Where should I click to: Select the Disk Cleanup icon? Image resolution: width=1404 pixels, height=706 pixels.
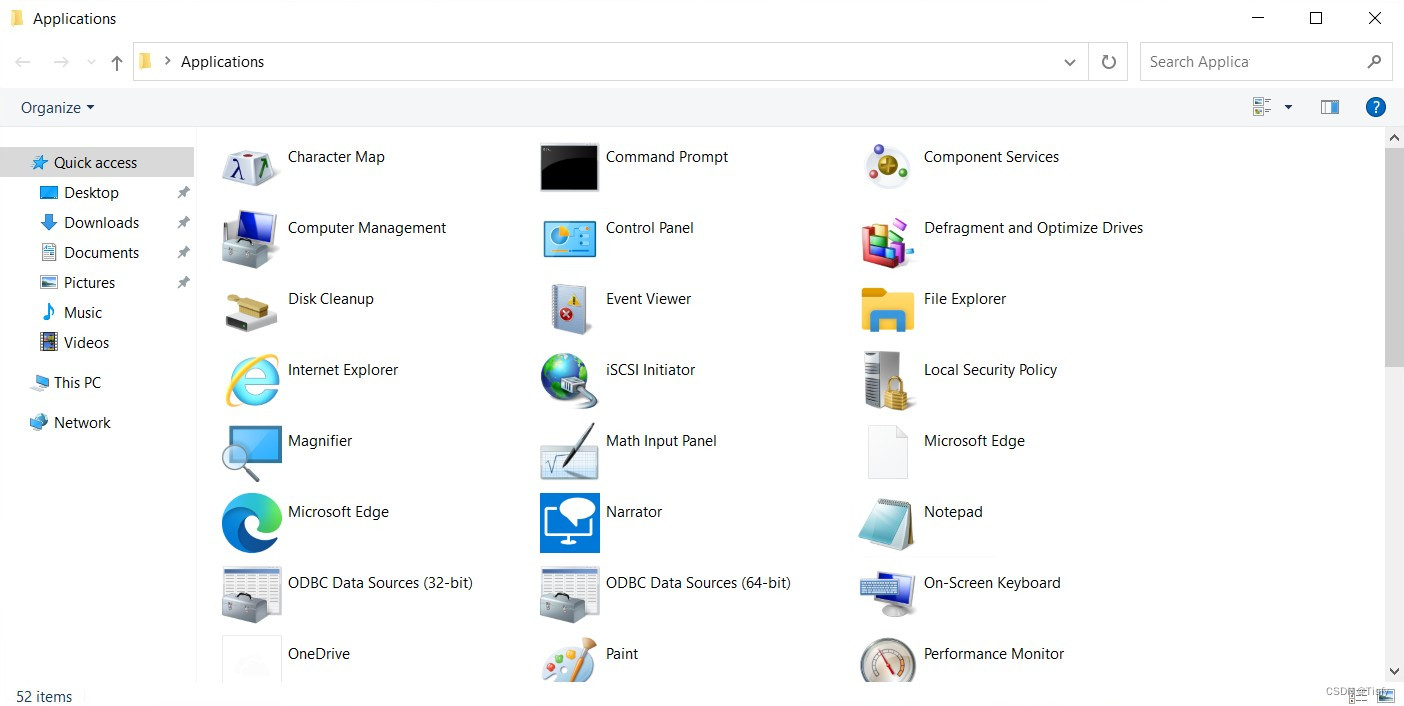click(250, 310)
